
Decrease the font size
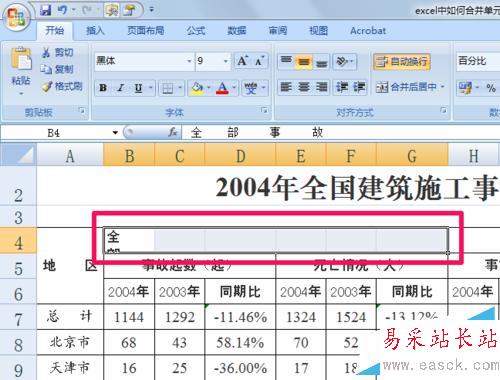tap(259, 61)
